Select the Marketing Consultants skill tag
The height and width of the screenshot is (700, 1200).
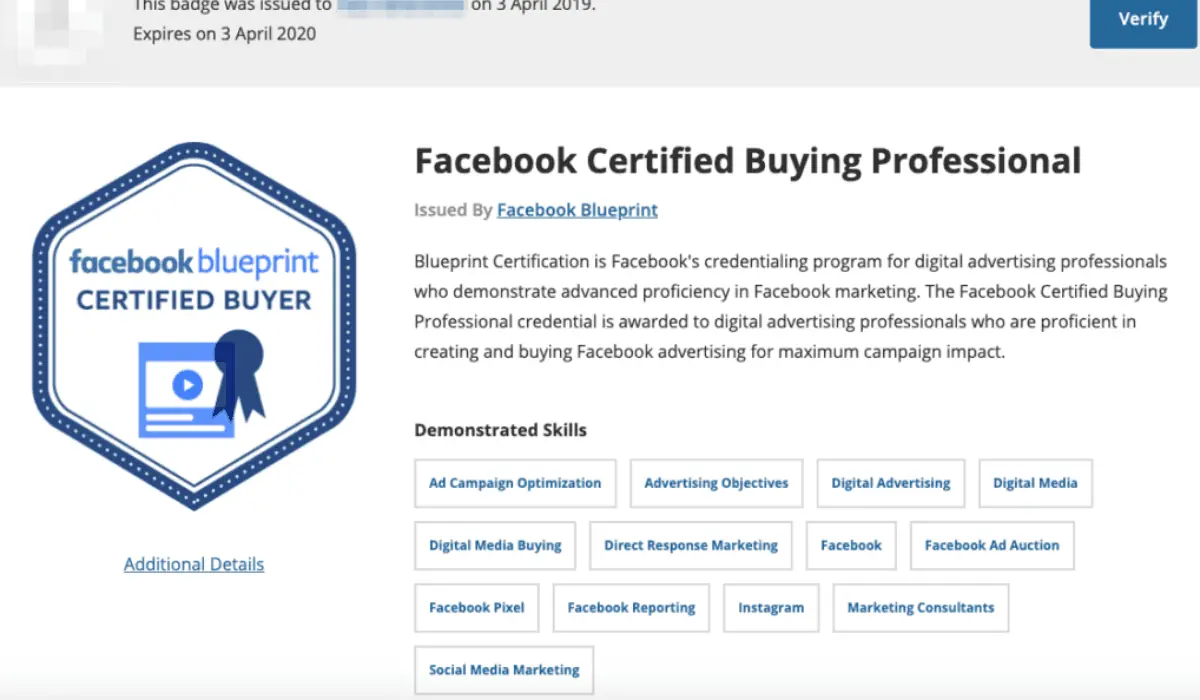pyautogui.click(x=921, y=607)
